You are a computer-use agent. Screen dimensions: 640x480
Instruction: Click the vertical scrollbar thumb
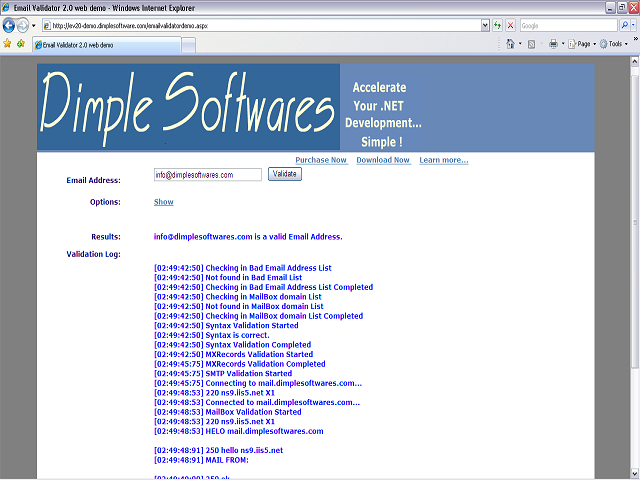634,222
